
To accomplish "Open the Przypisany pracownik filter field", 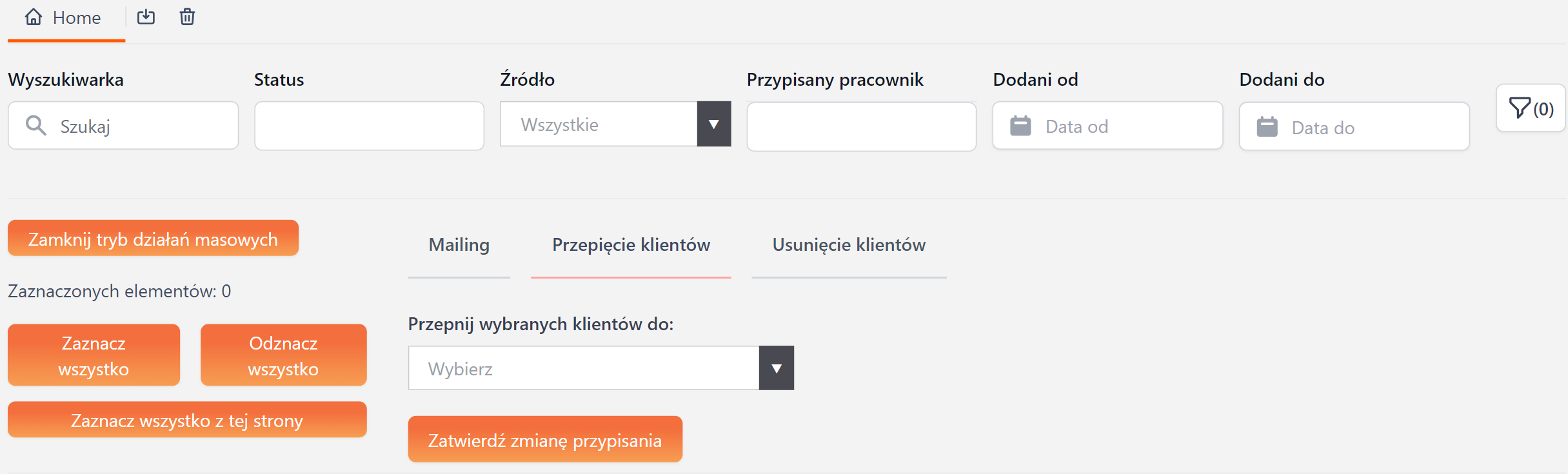I will 861,127.
